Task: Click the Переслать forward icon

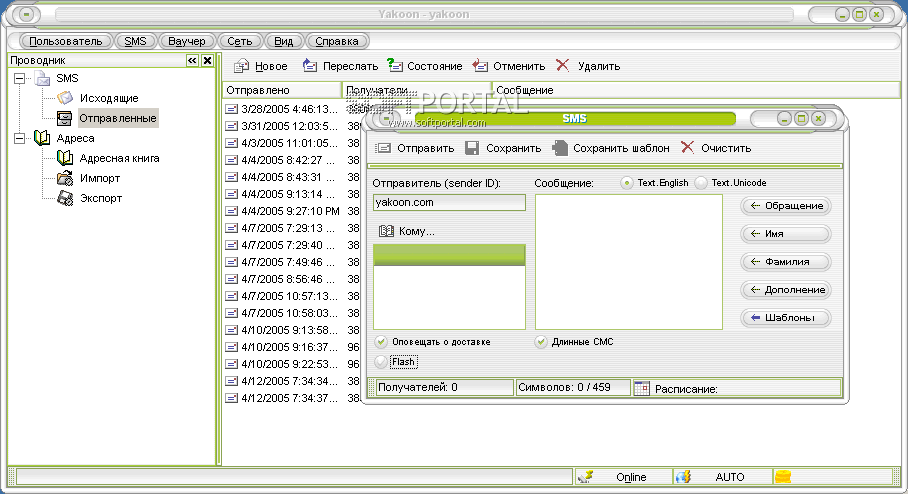Action: 310,66
